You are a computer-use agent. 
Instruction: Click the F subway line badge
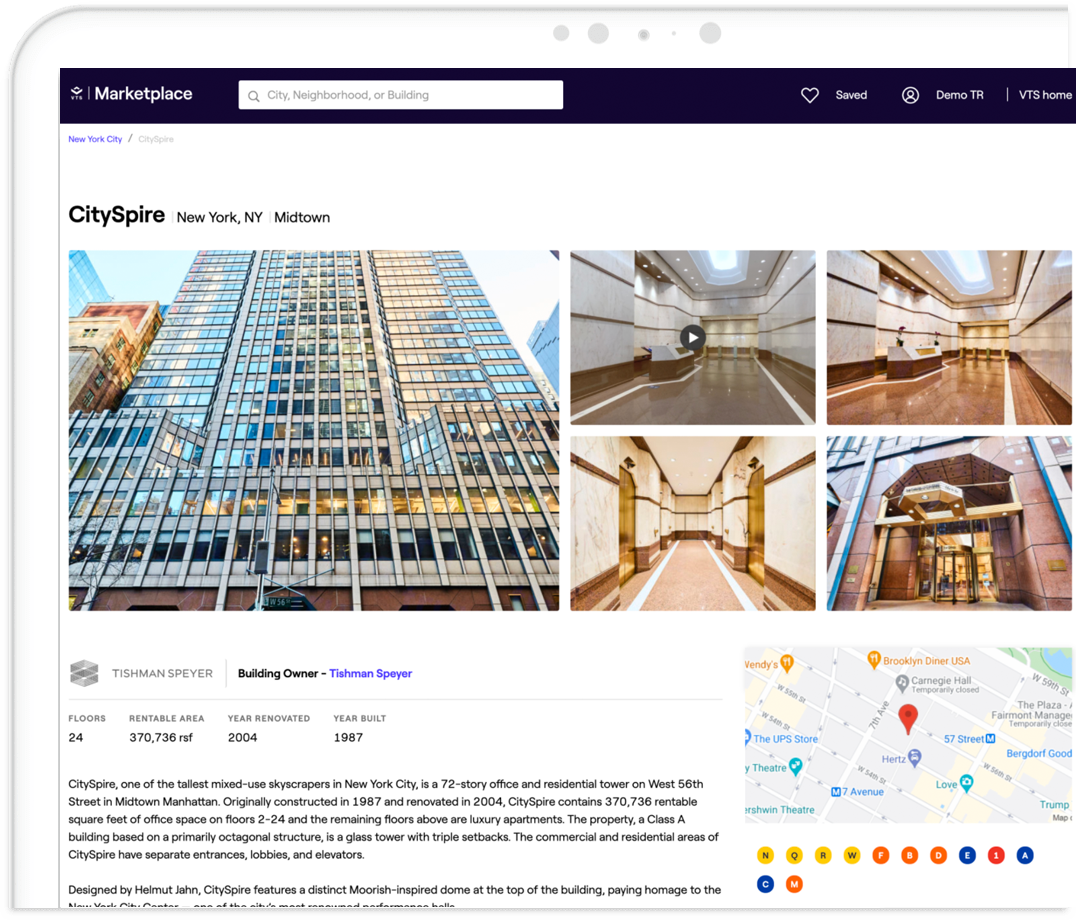(x=880, y=856)
